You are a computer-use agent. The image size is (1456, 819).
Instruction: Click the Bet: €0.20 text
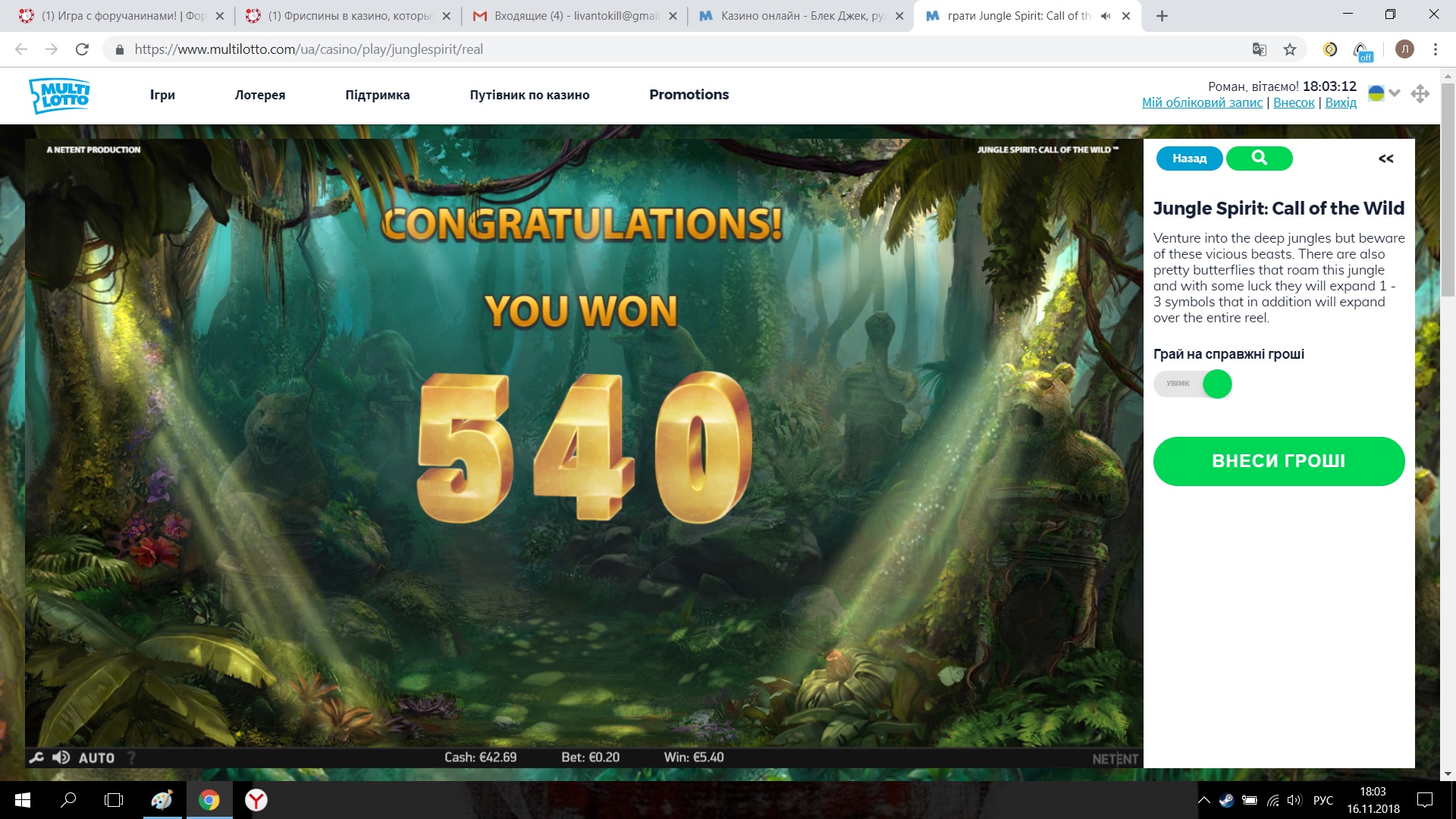click(x=590, y=758)
